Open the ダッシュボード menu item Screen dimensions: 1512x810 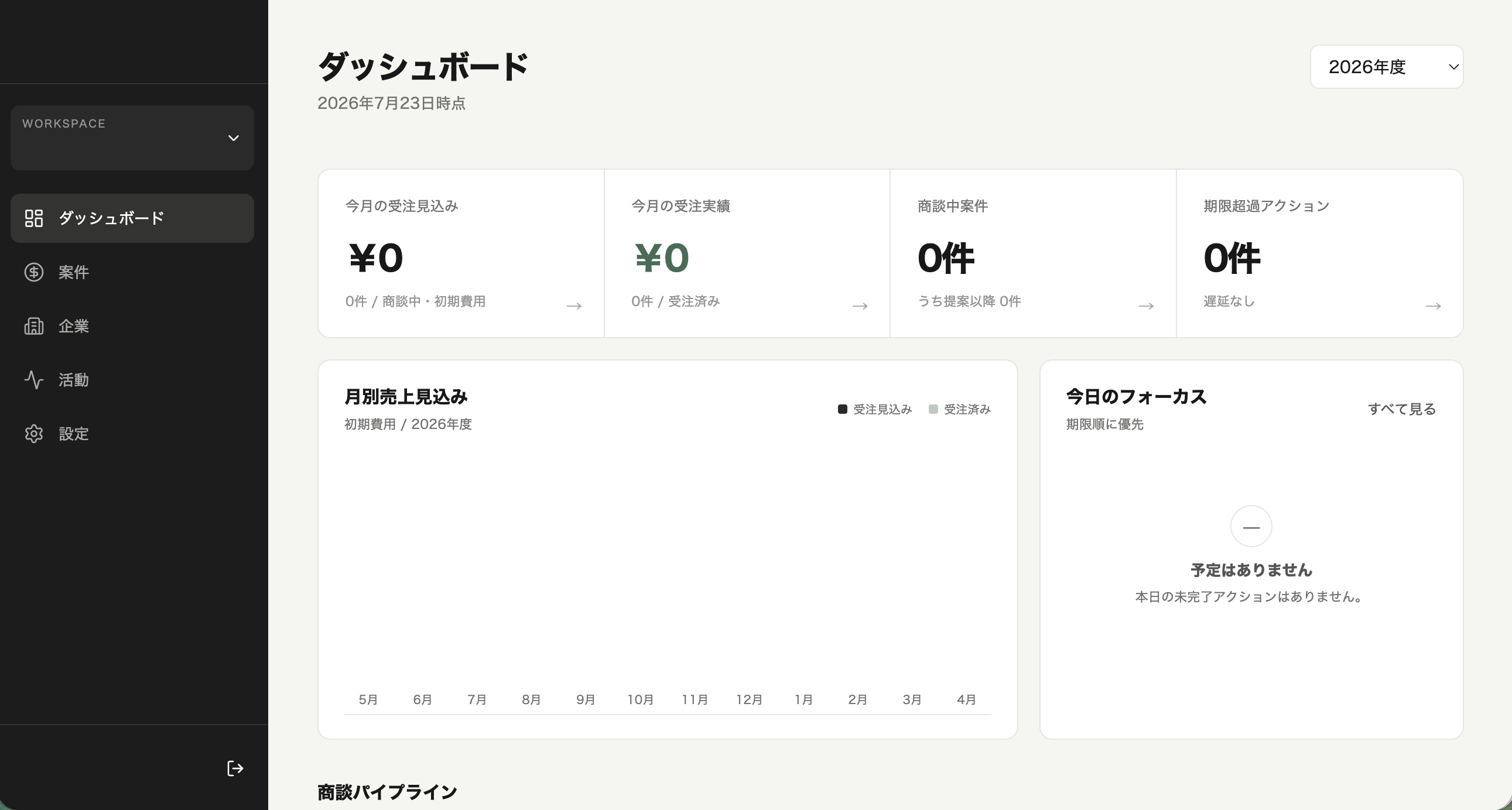click(x=132, y=218)
